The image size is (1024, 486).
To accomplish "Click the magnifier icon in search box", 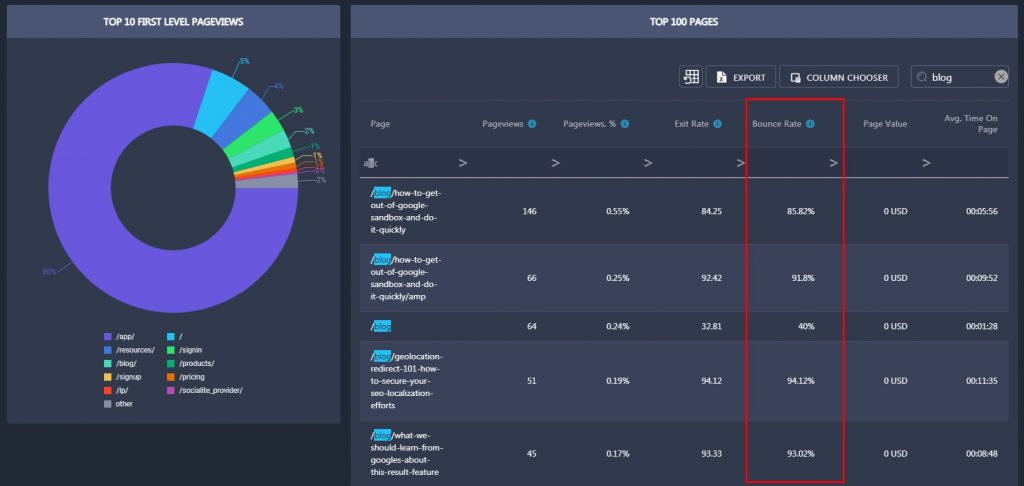I will pos(921,77).
